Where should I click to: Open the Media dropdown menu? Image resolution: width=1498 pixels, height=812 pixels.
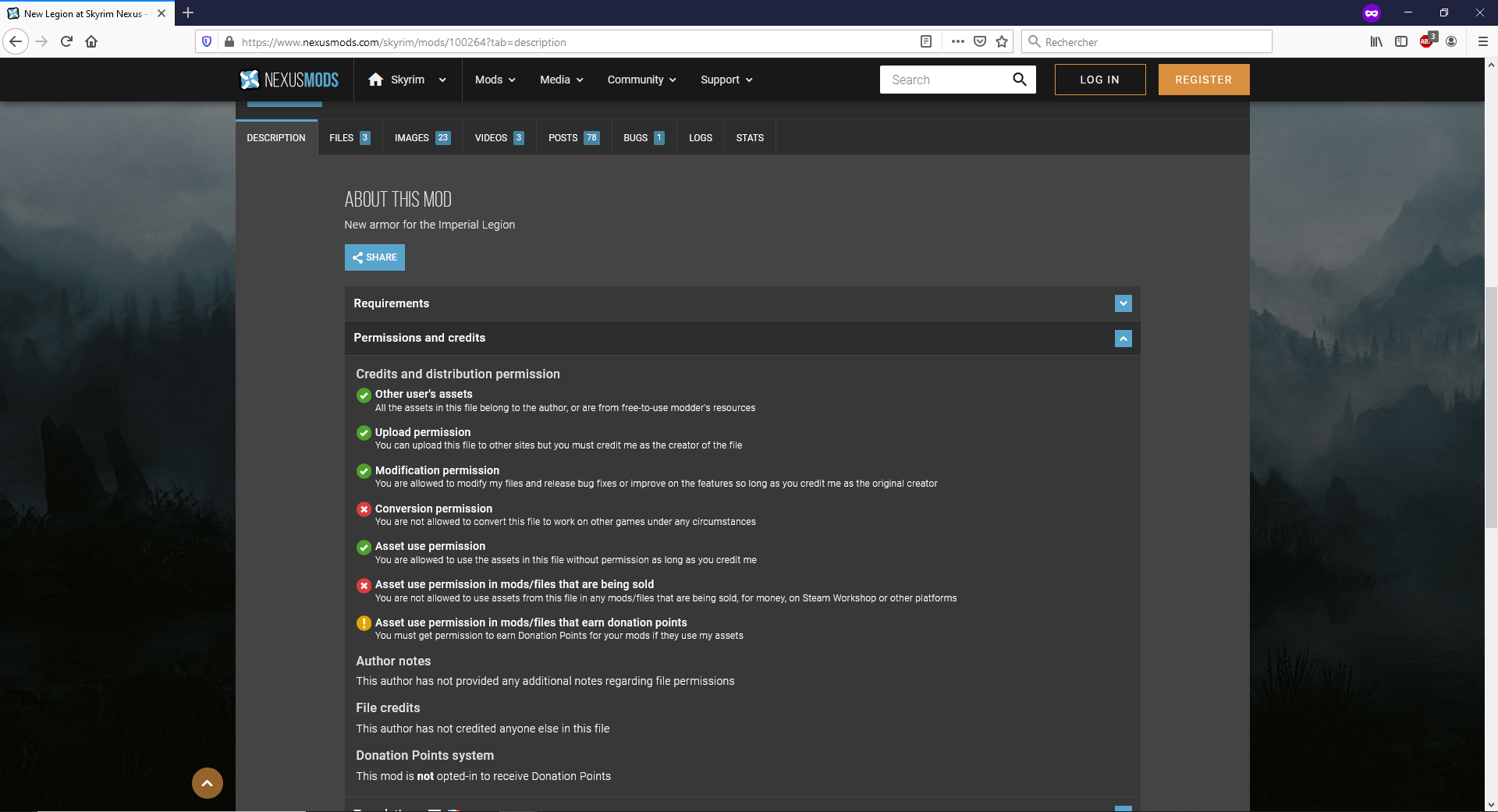pos(562,80)
